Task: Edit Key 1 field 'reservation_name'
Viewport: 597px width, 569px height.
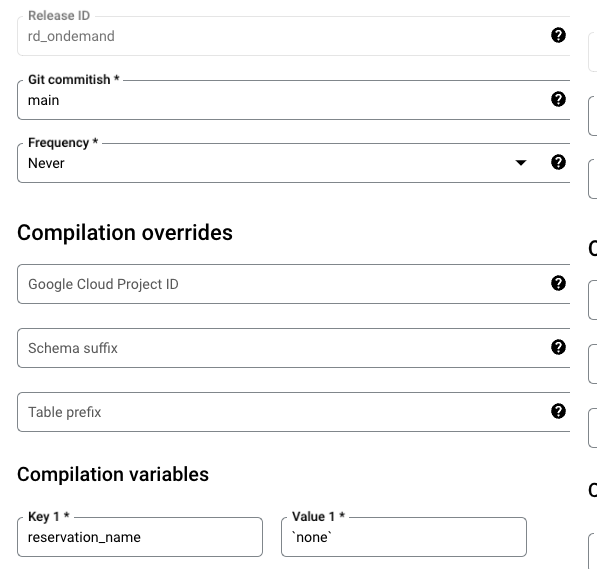Action: click(140, 537)
